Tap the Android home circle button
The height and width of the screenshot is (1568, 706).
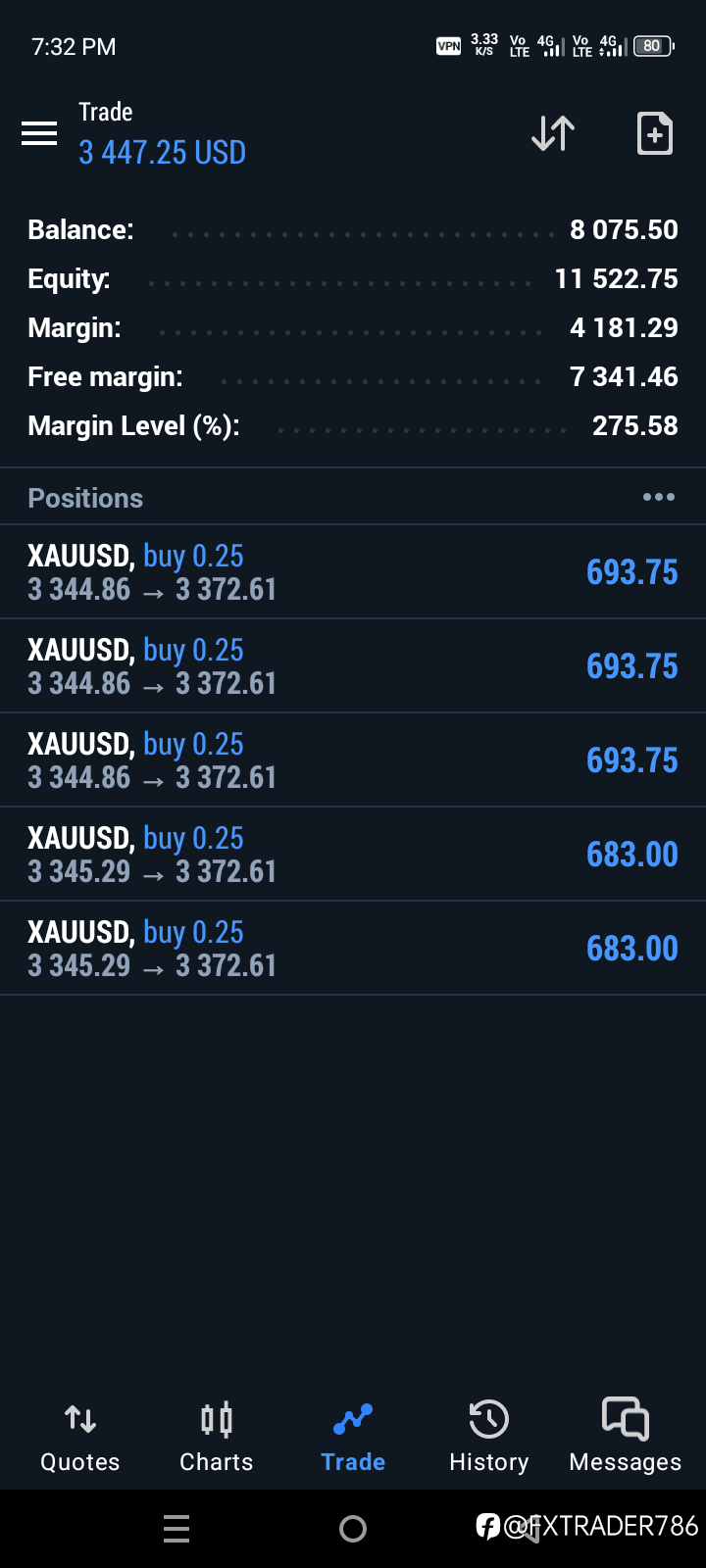pyautogui.click(x=353, y=1529)
